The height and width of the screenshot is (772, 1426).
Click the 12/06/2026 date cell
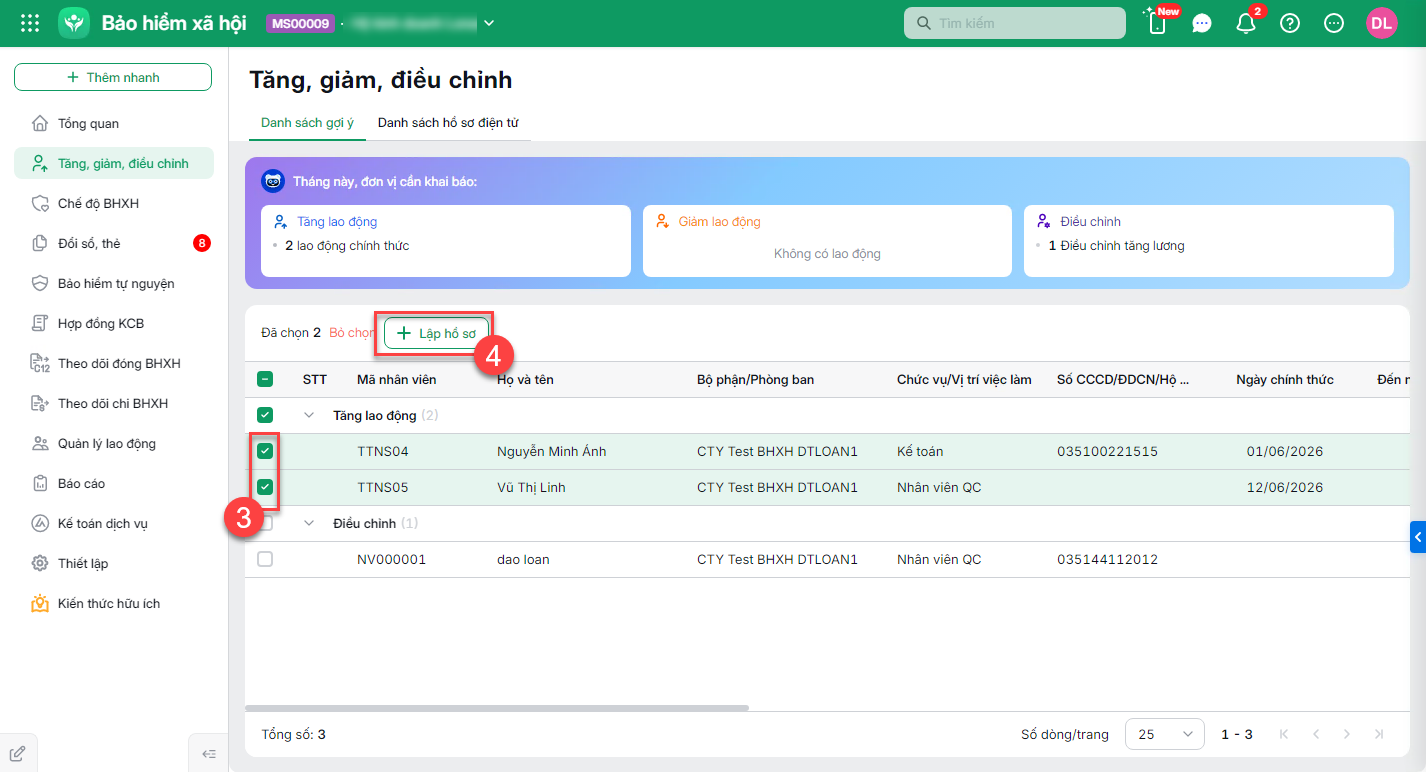1285,487
